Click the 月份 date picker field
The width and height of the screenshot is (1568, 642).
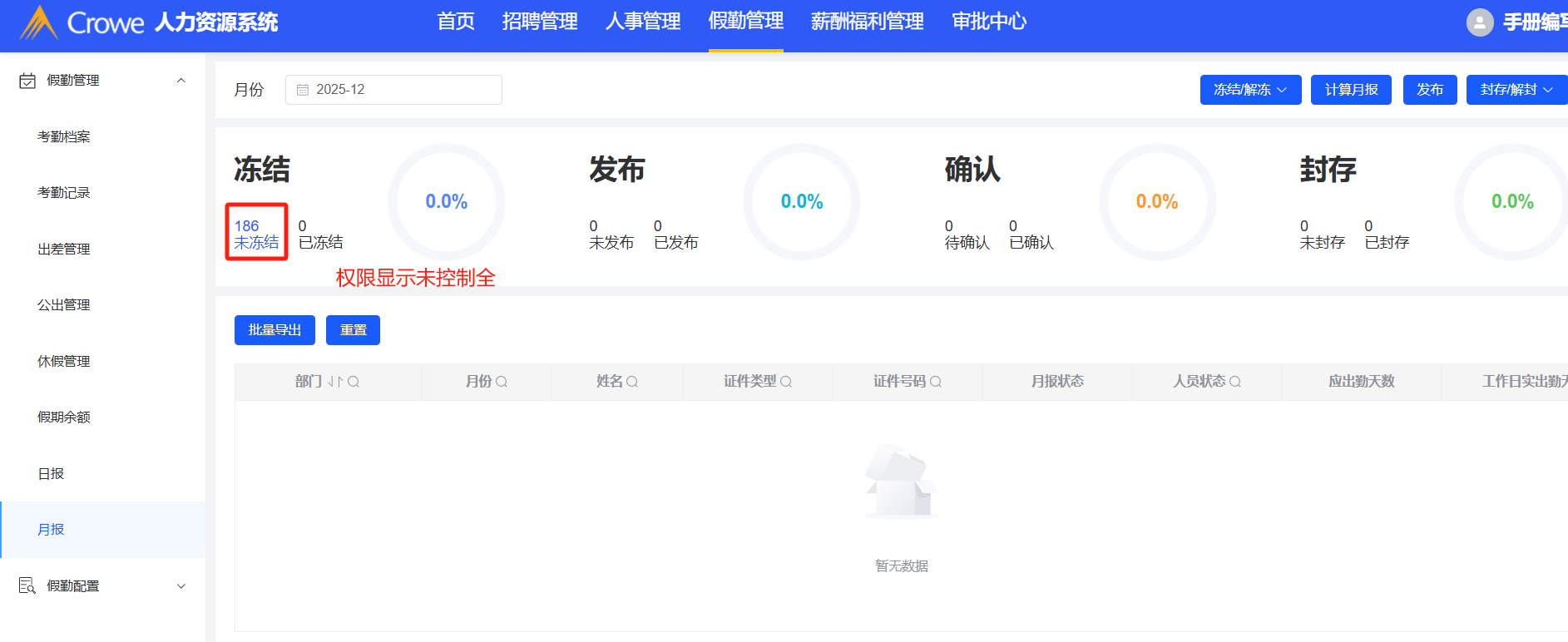[x=393, y=90]
